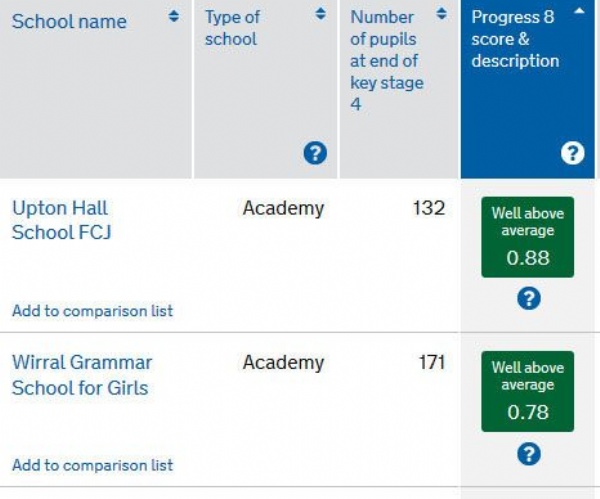
Task: Select the 171 pupils cell for Wirral Grammar
Action: pyautogui.click(x=432, y=362)
